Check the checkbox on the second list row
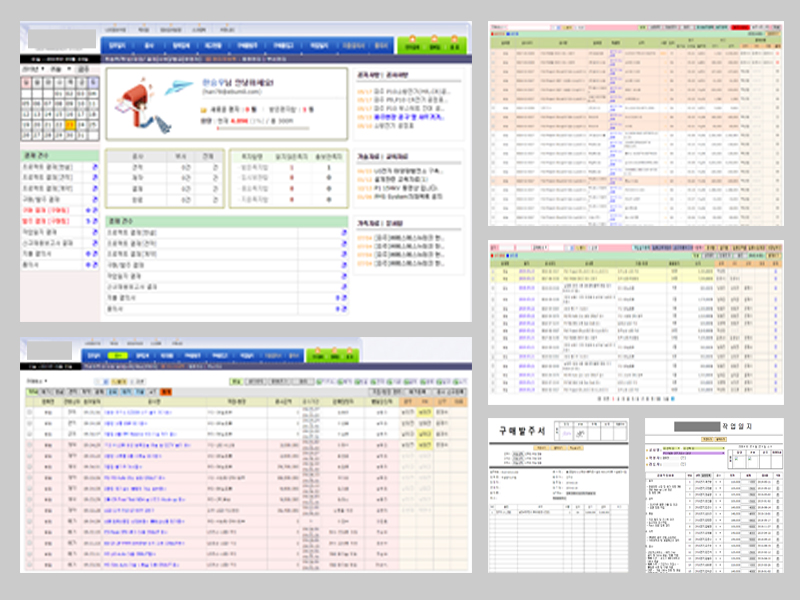Screen dimensions: 800x600 click(29, 424)
